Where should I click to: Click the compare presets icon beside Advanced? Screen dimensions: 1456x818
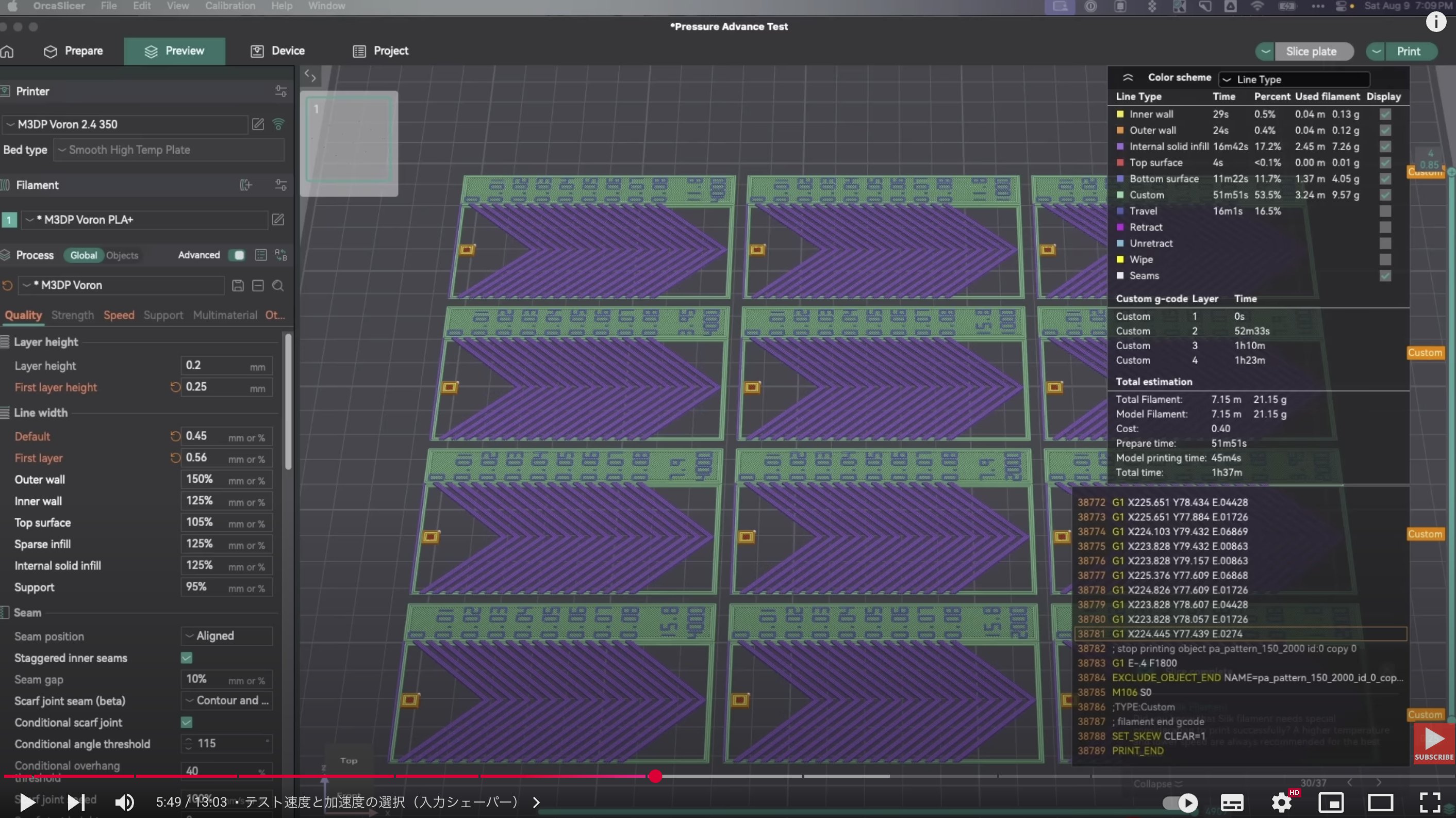tap(281, 255)
